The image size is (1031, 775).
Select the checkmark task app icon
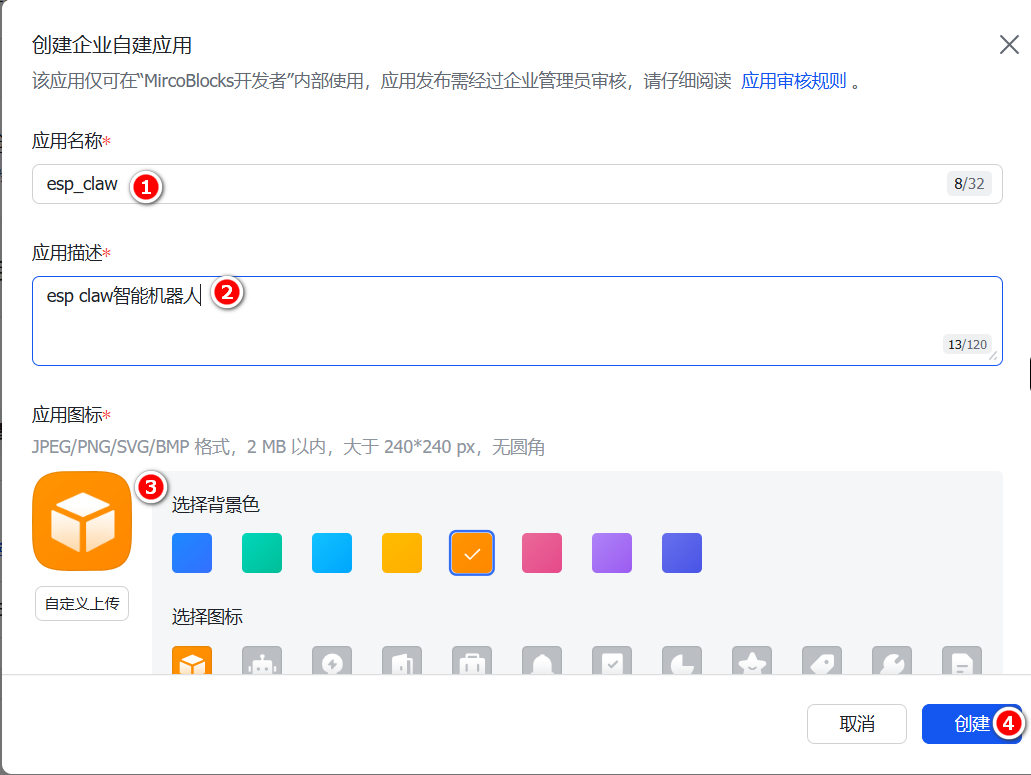(612, 660)
